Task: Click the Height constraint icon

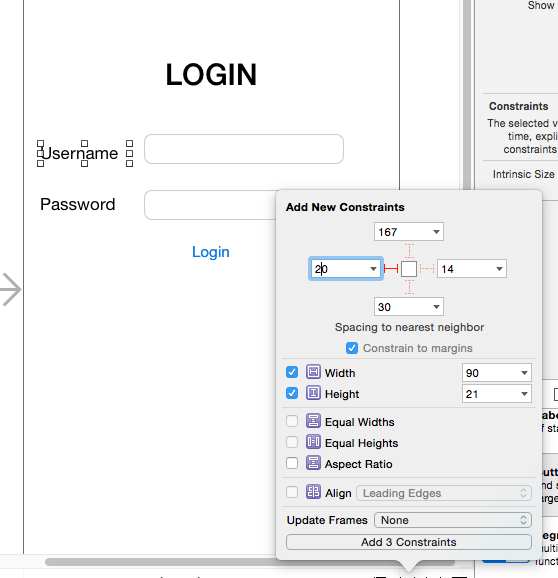Action: [x=313, y=393]
